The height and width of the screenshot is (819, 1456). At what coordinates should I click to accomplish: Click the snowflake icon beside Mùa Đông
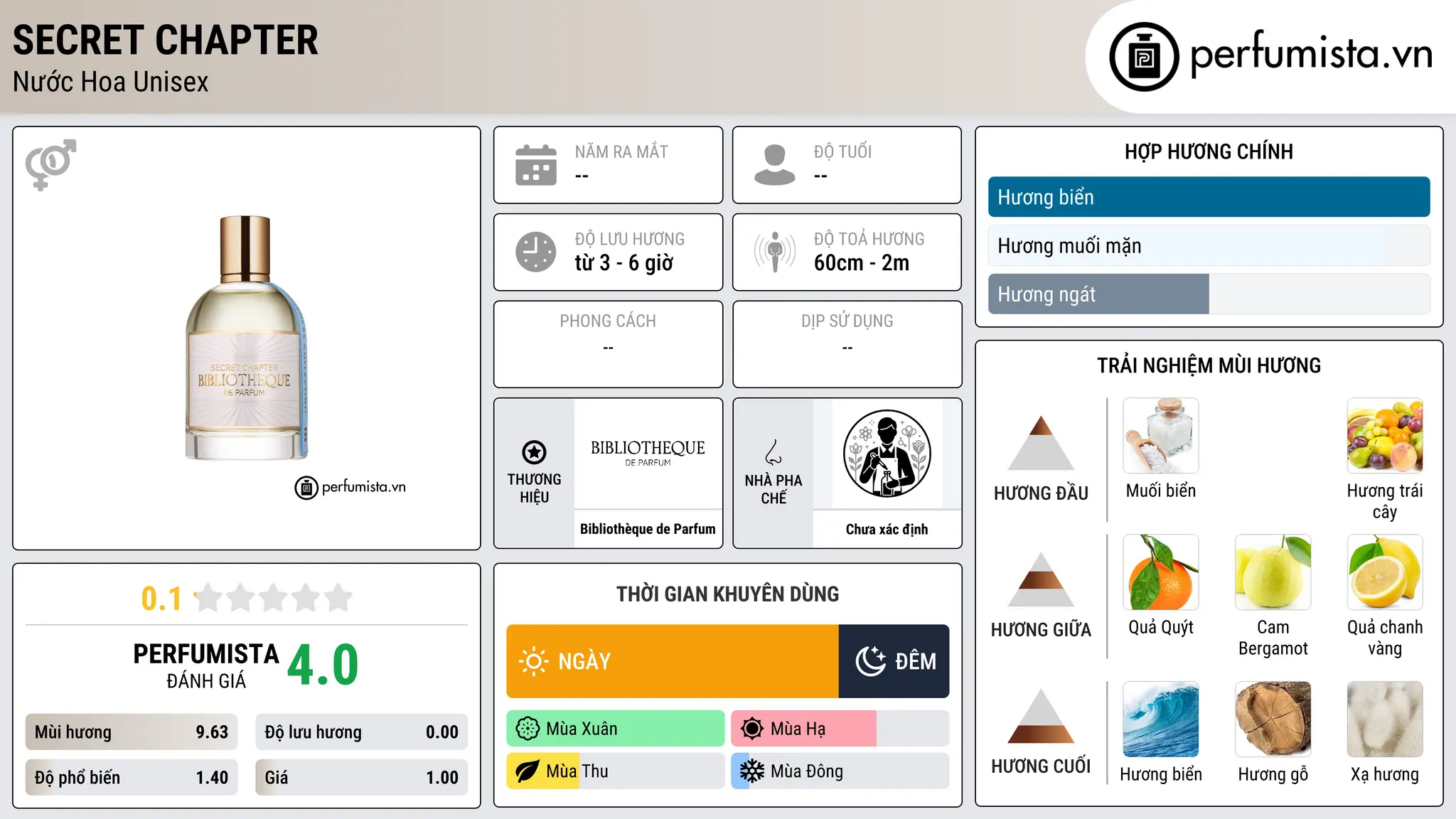[752, 771]
